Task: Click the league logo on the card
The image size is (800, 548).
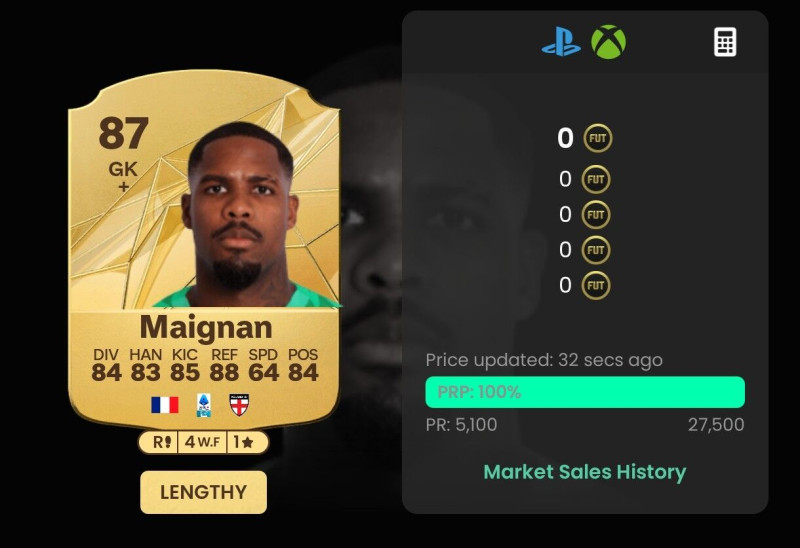Action: click(x=204, y=405)
